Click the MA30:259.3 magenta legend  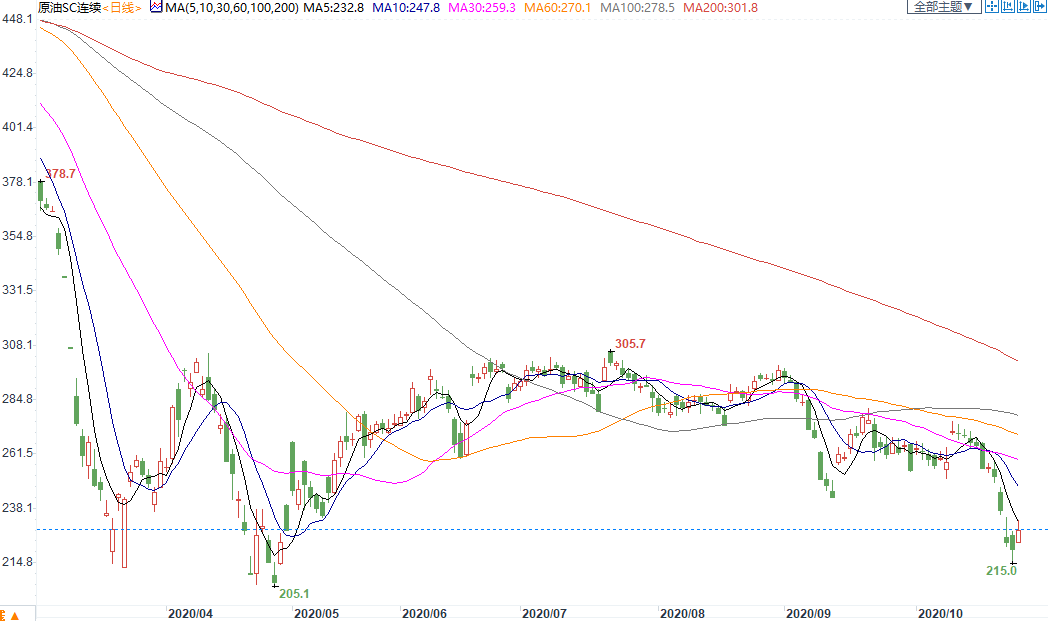click(x=482, y=8)
